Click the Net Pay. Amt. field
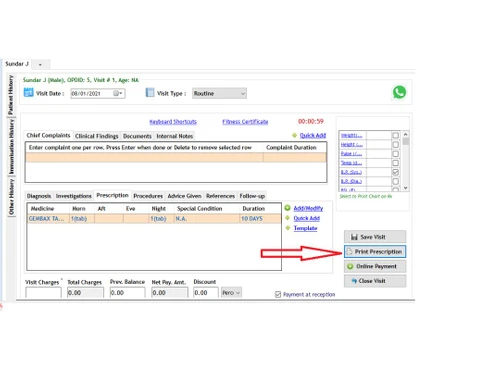The height and width of the screenshot is (375, 500). [x=169, y=293]
